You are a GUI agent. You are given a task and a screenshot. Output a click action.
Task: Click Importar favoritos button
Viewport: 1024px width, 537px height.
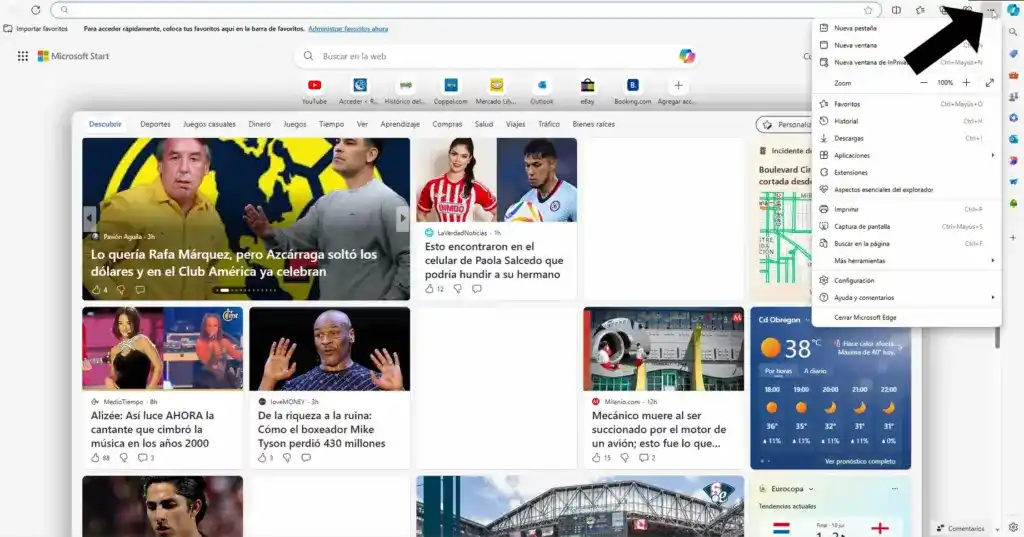tap(36, 29)
